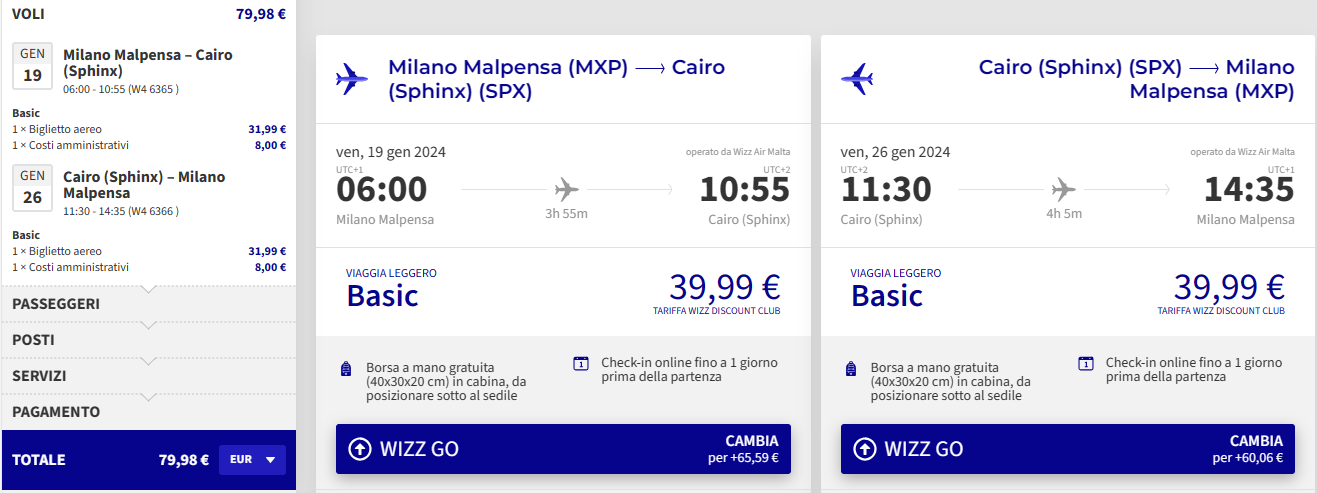Expand the Posti section

pos(149,340)
